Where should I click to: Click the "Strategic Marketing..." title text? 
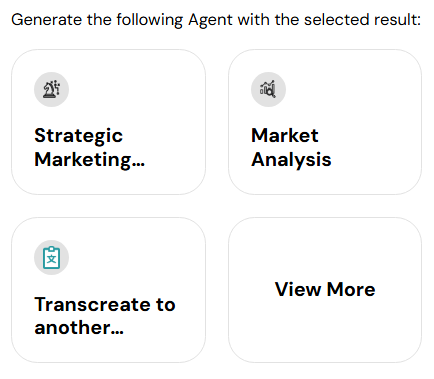click(x=90, y=148)
